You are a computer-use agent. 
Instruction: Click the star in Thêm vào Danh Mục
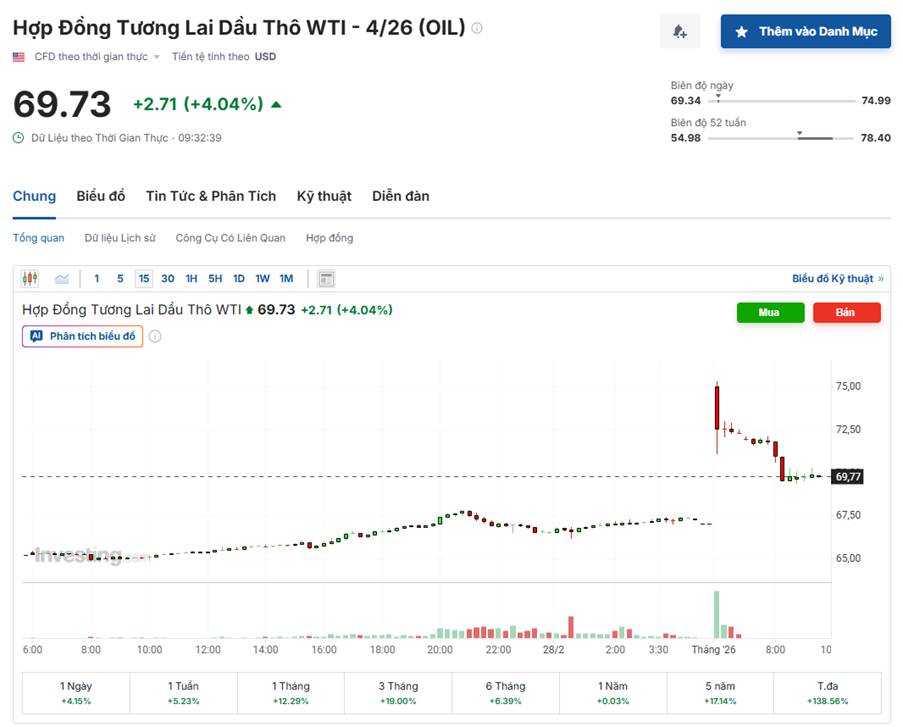[739, 31]
